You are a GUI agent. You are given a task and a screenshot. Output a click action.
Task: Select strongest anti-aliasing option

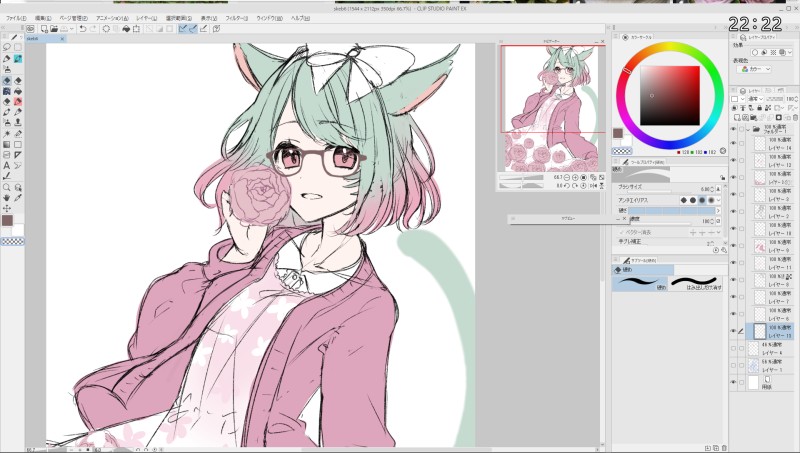(x=711, y=200)
